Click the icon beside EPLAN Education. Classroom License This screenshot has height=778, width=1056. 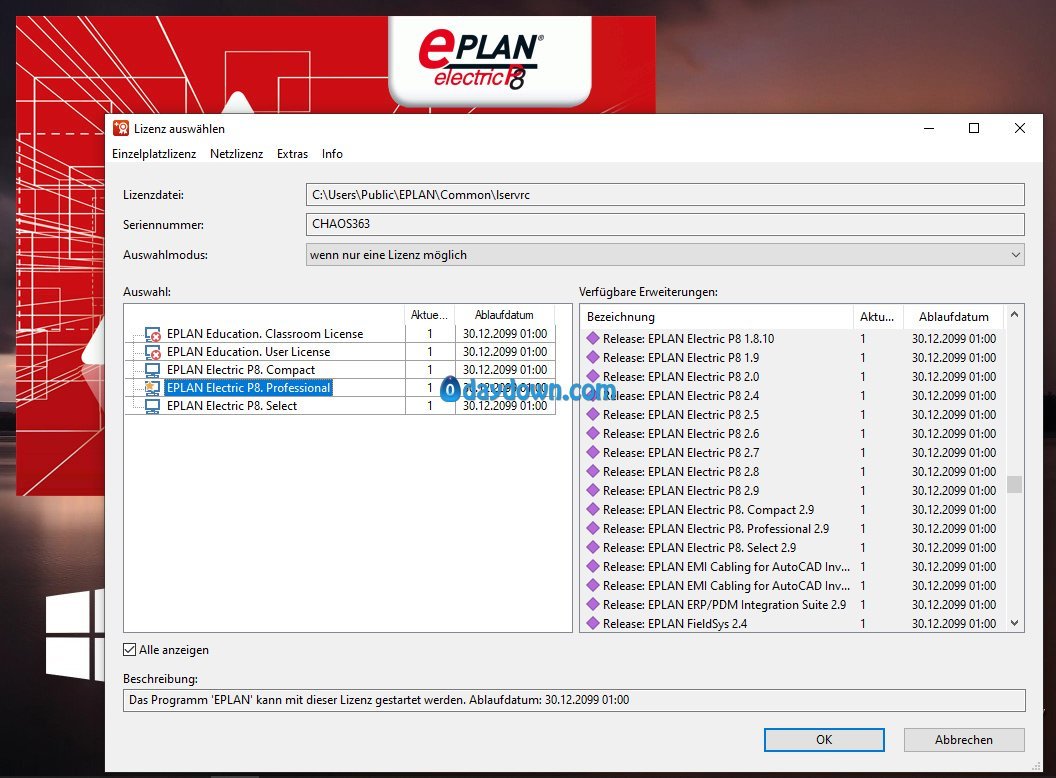[x=153, y=334]
